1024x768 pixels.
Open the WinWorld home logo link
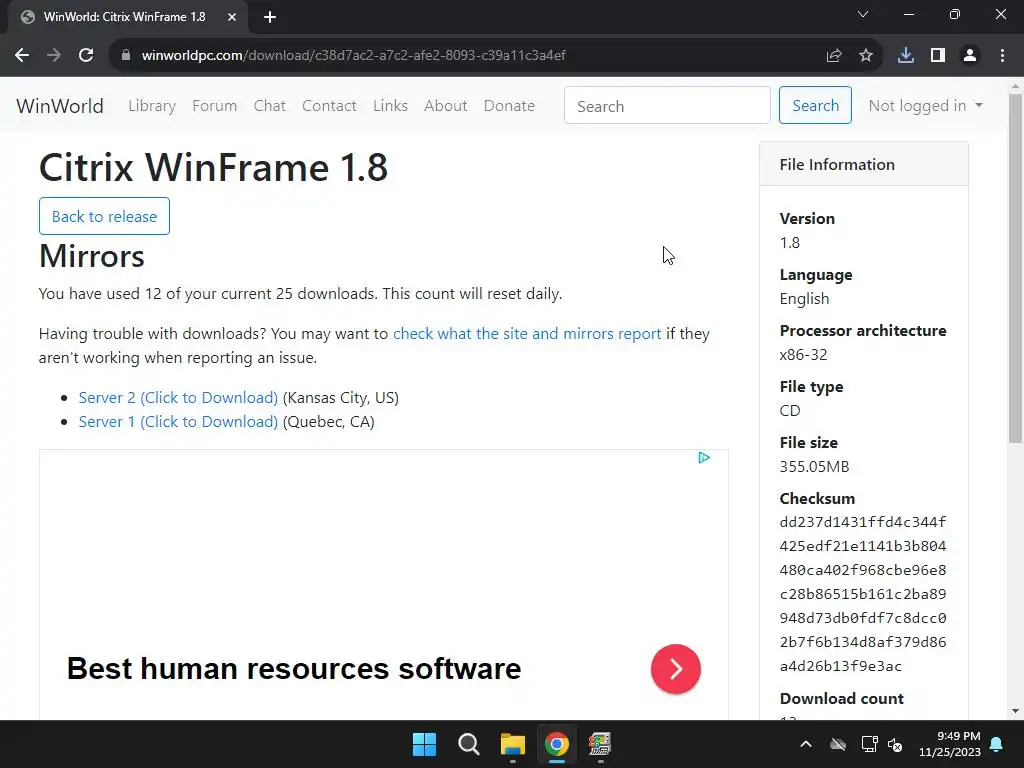pyautogui.click(x=59, y=106)
